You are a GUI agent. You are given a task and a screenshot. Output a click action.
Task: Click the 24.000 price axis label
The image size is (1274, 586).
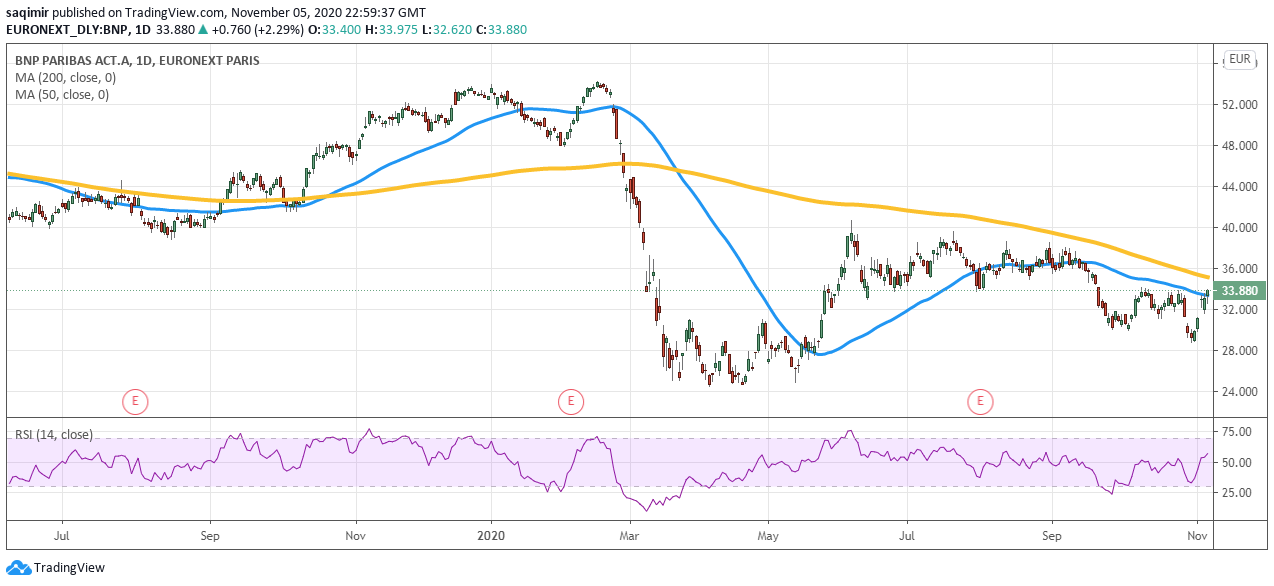[x=1239, y=392]
